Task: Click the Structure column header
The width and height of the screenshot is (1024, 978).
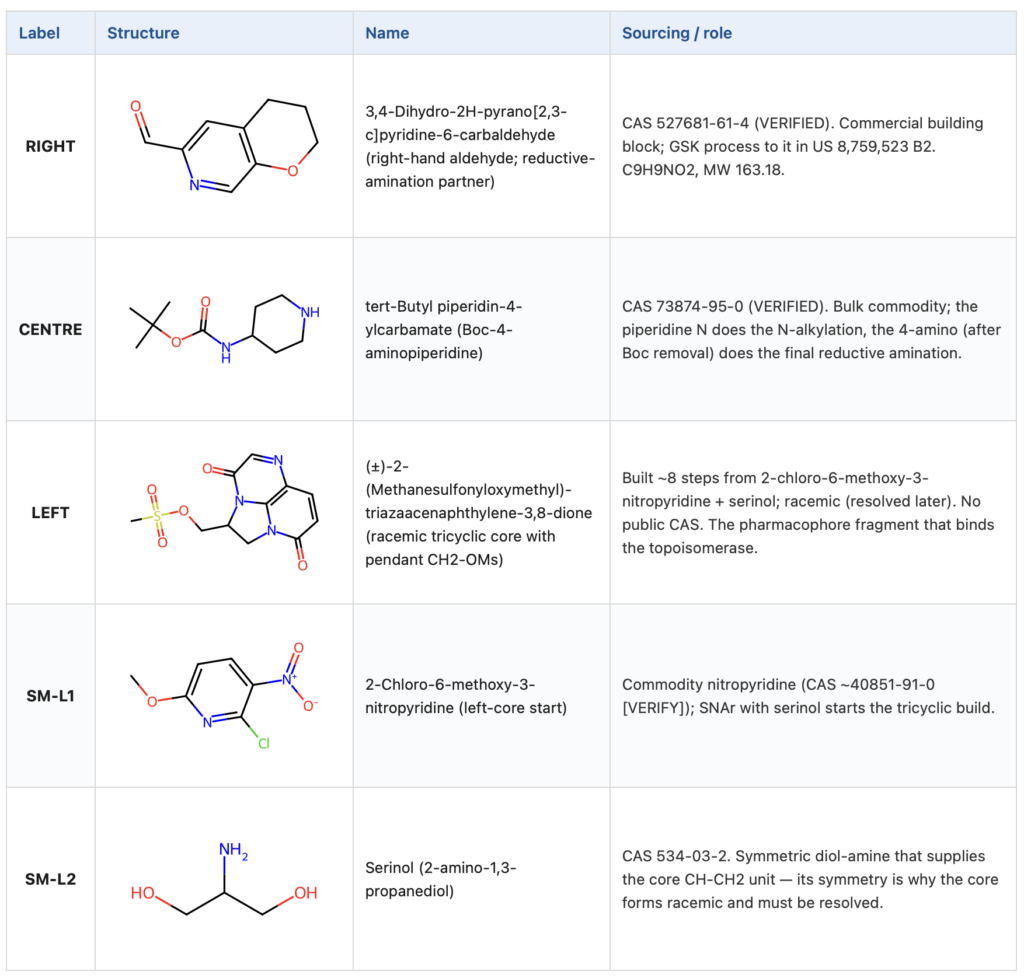Action: [x=143, y=33]
